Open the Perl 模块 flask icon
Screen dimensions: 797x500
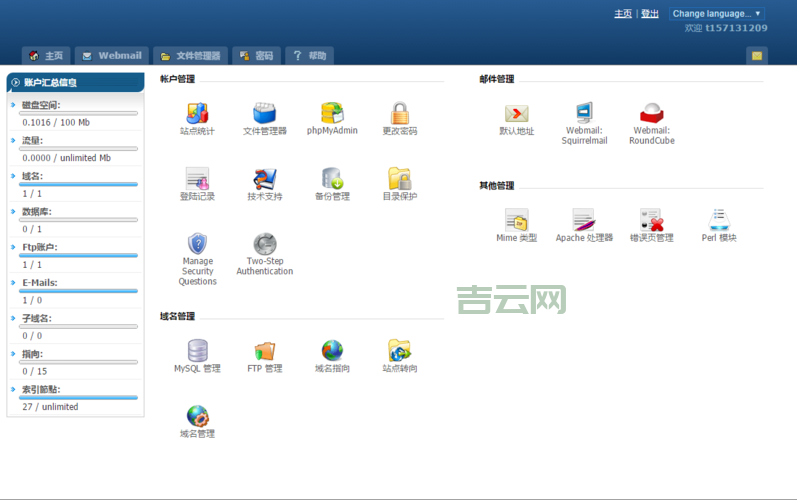pos(718,220)
